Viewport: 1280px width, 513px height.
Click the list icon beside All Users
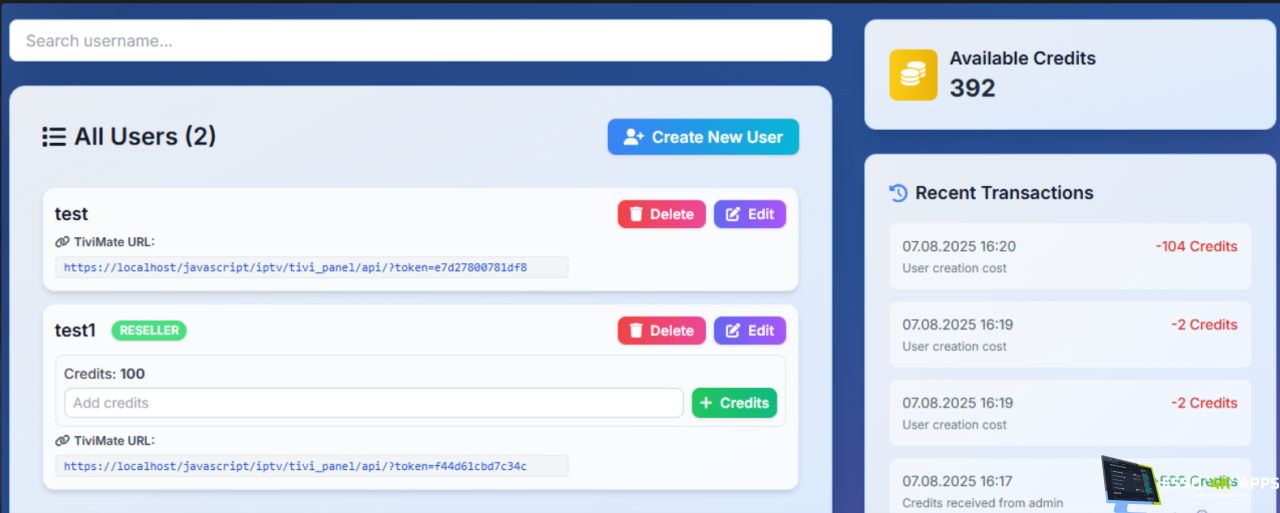(54, 137)
